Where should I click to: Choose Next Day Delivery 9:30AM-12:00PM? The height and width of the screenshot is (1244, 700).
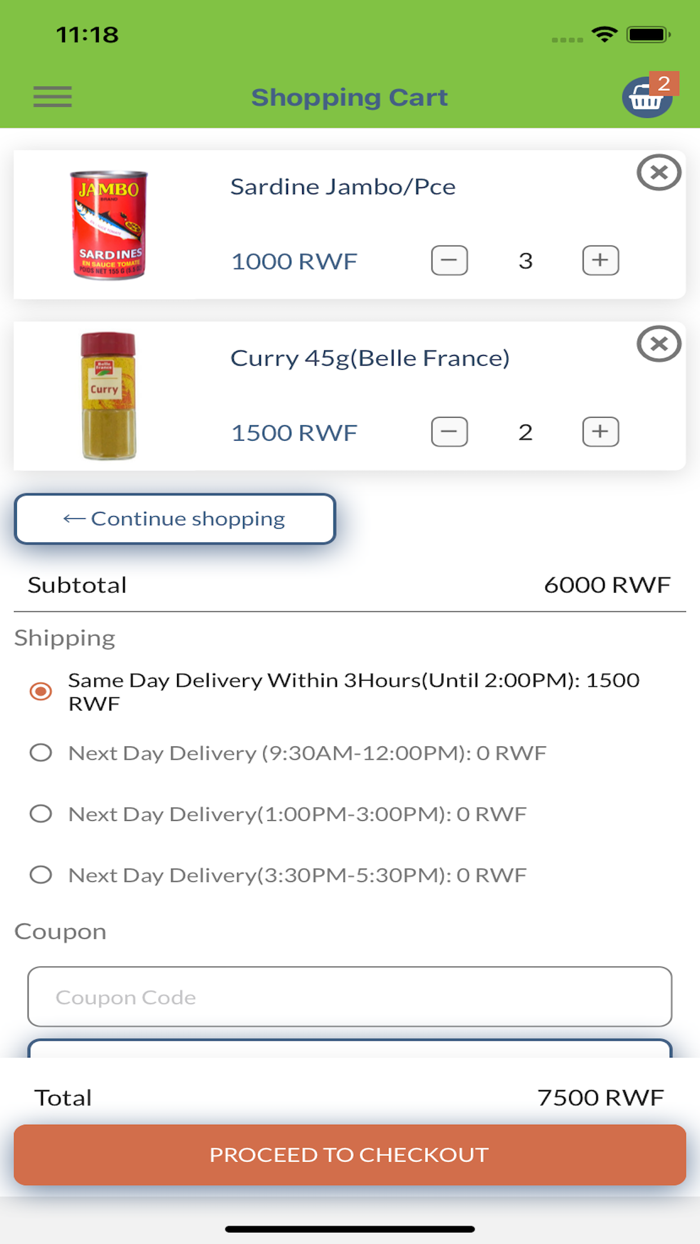coord(41,753)
